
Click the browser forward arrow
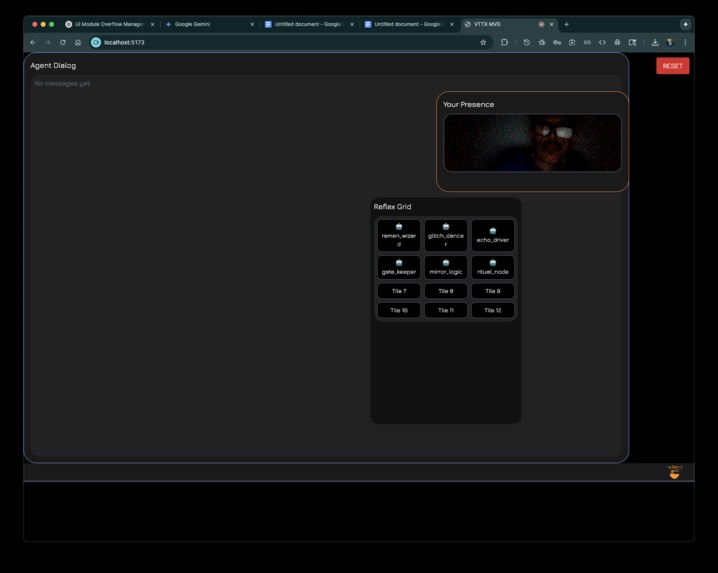point(48,42)
